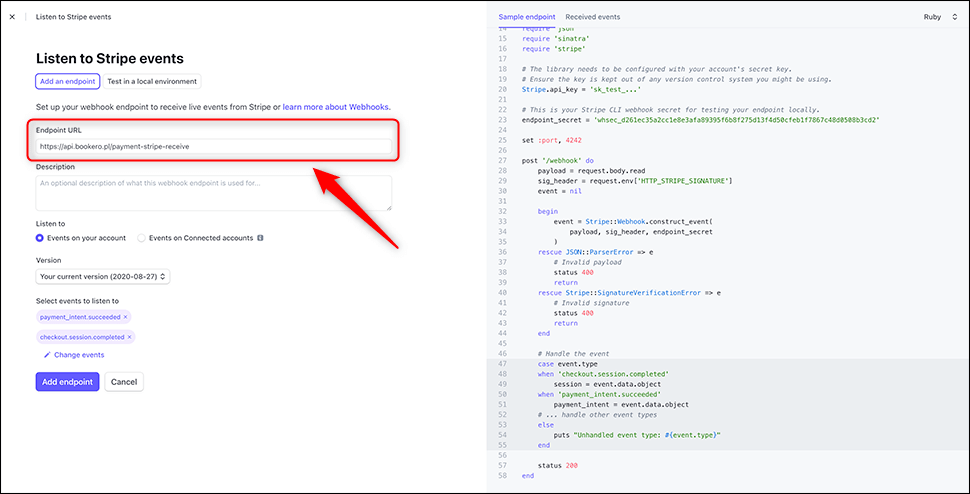Click the Listen to Stripe events heading

(x=110, y=59)
